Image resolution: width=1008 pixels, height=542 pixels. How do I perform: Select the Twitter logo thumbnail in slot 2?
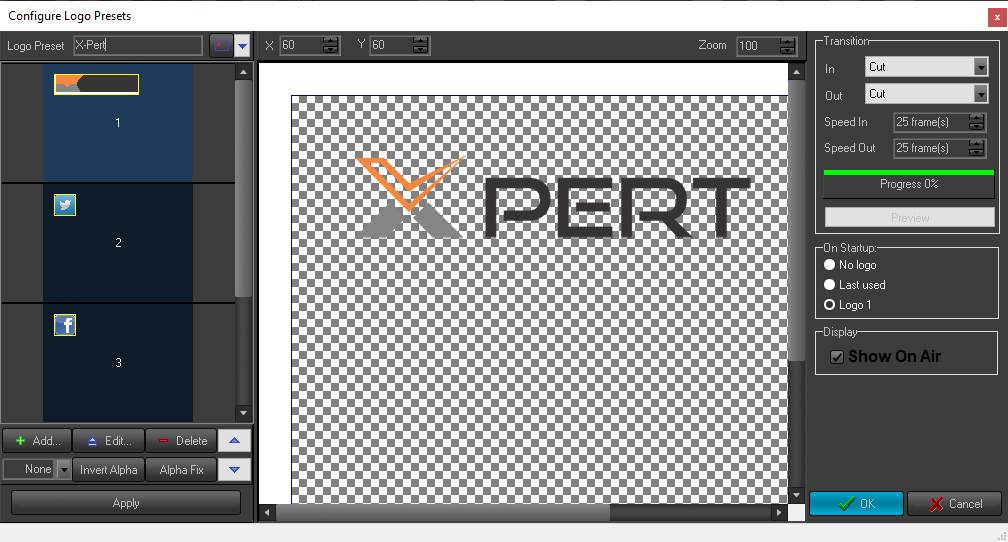tap(65, 204)
